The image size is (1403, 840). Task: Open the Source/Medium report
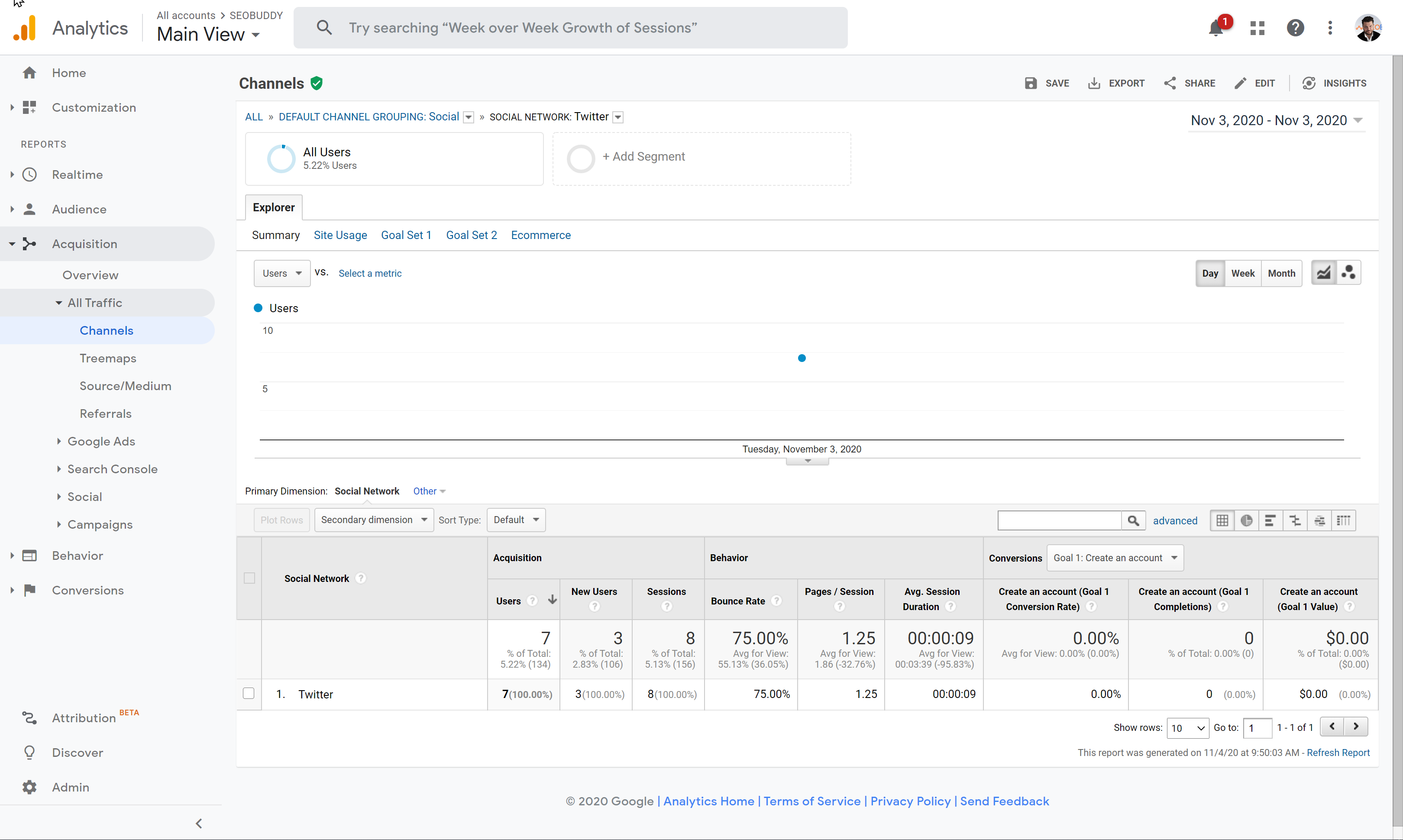click(x=126, y=385)
